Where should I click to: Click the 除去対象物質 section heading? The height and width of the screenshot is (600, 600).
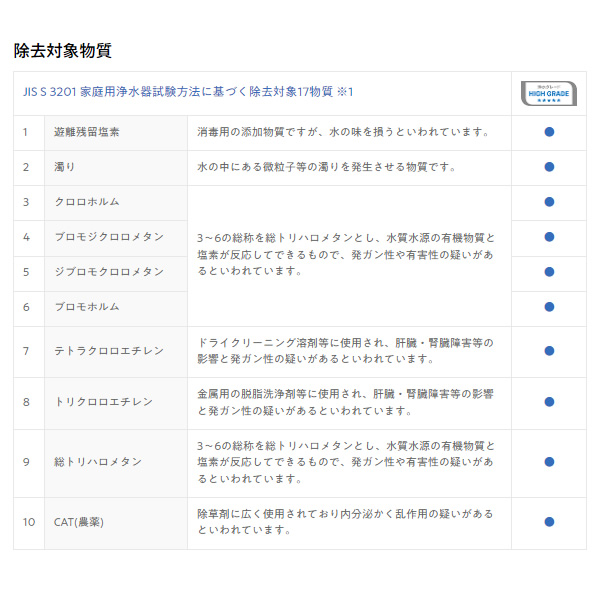pos(62,49)
